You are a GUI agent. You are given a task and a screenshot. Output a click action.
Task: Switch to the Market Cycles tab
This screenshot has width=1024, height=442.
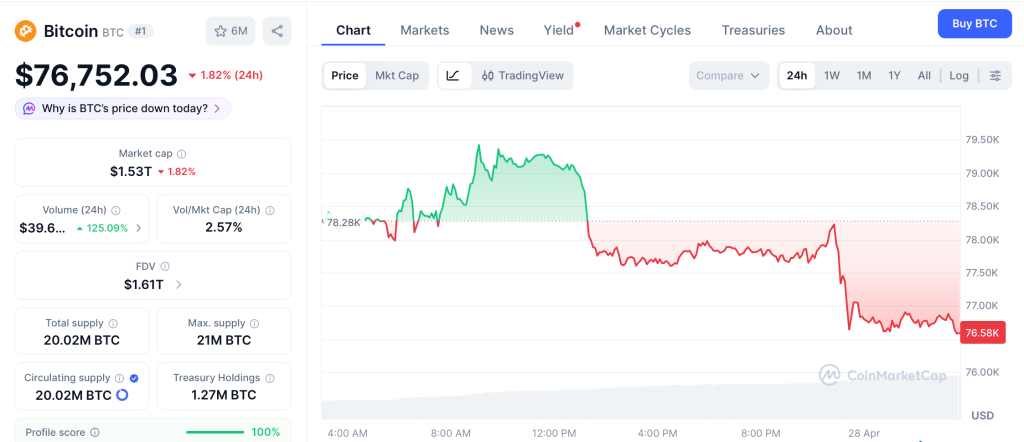[x=647, y=30]
